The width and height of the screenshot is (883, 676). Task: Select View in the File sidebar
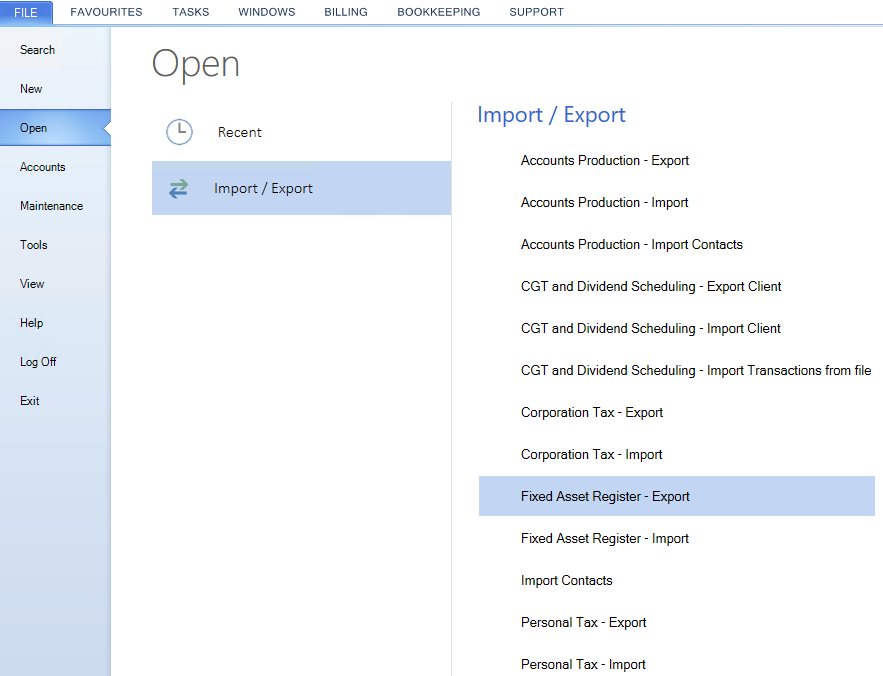[x=55, y=283]
